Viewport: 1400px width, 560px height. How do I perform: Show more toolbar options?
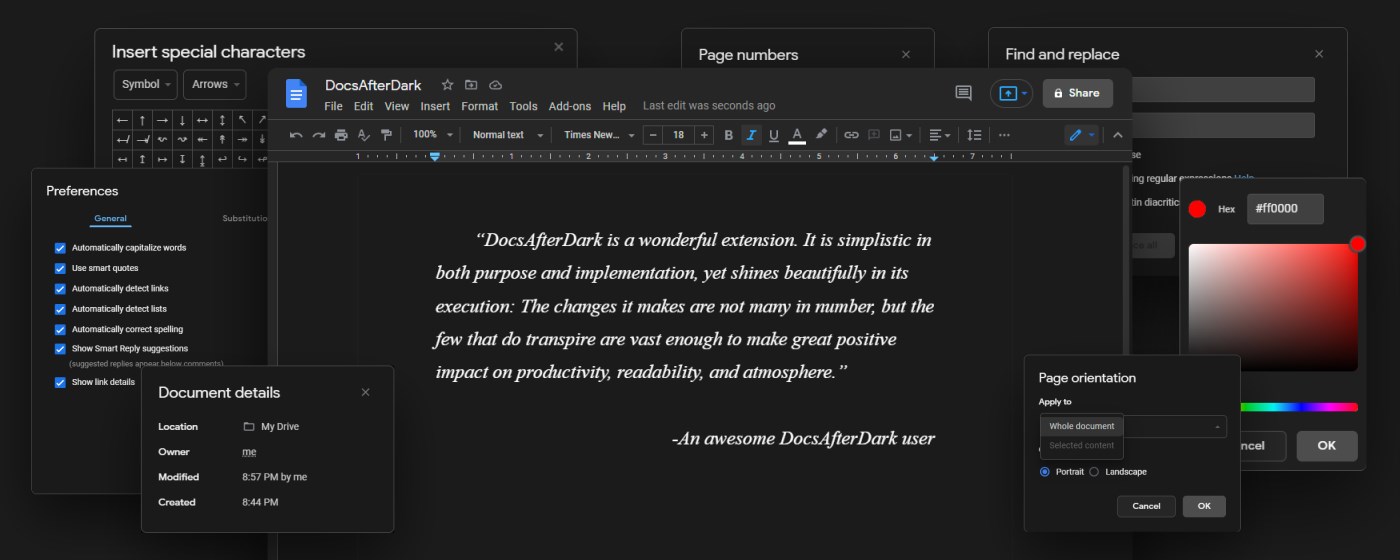(x=1004, y=135)
